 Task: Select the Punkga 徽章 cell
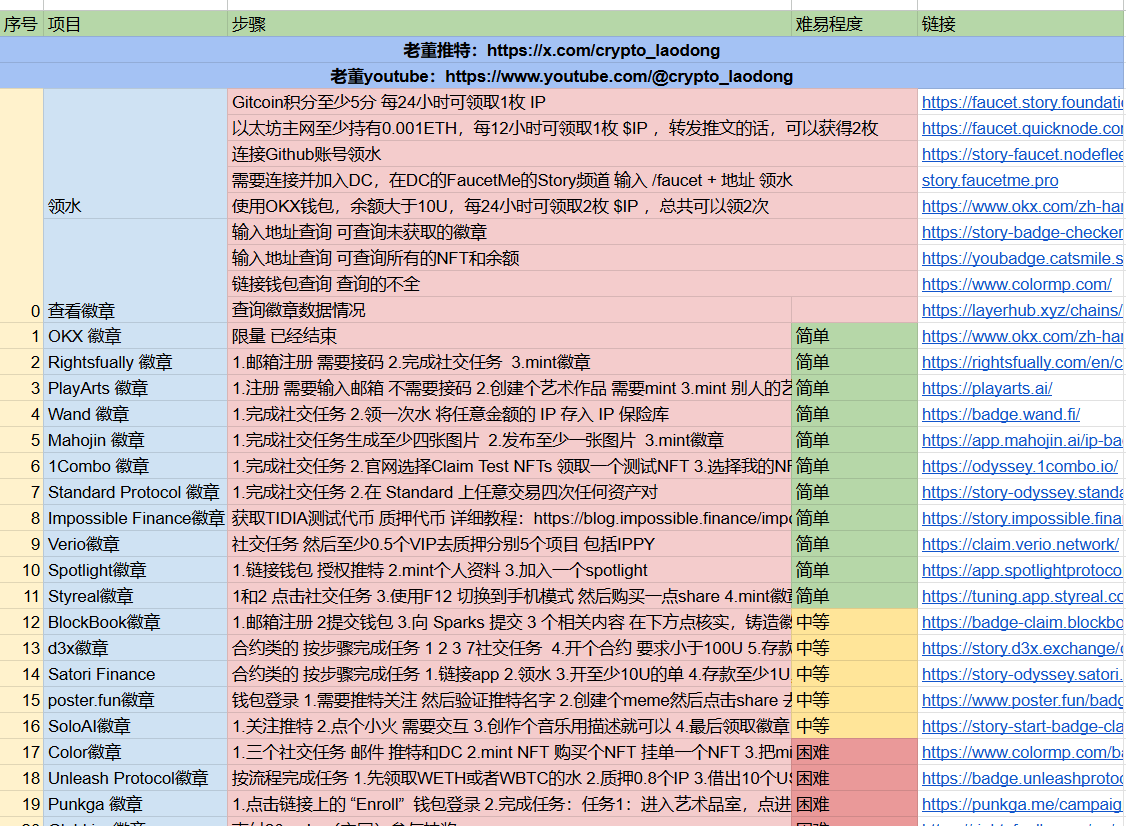(x=135, y=804)
